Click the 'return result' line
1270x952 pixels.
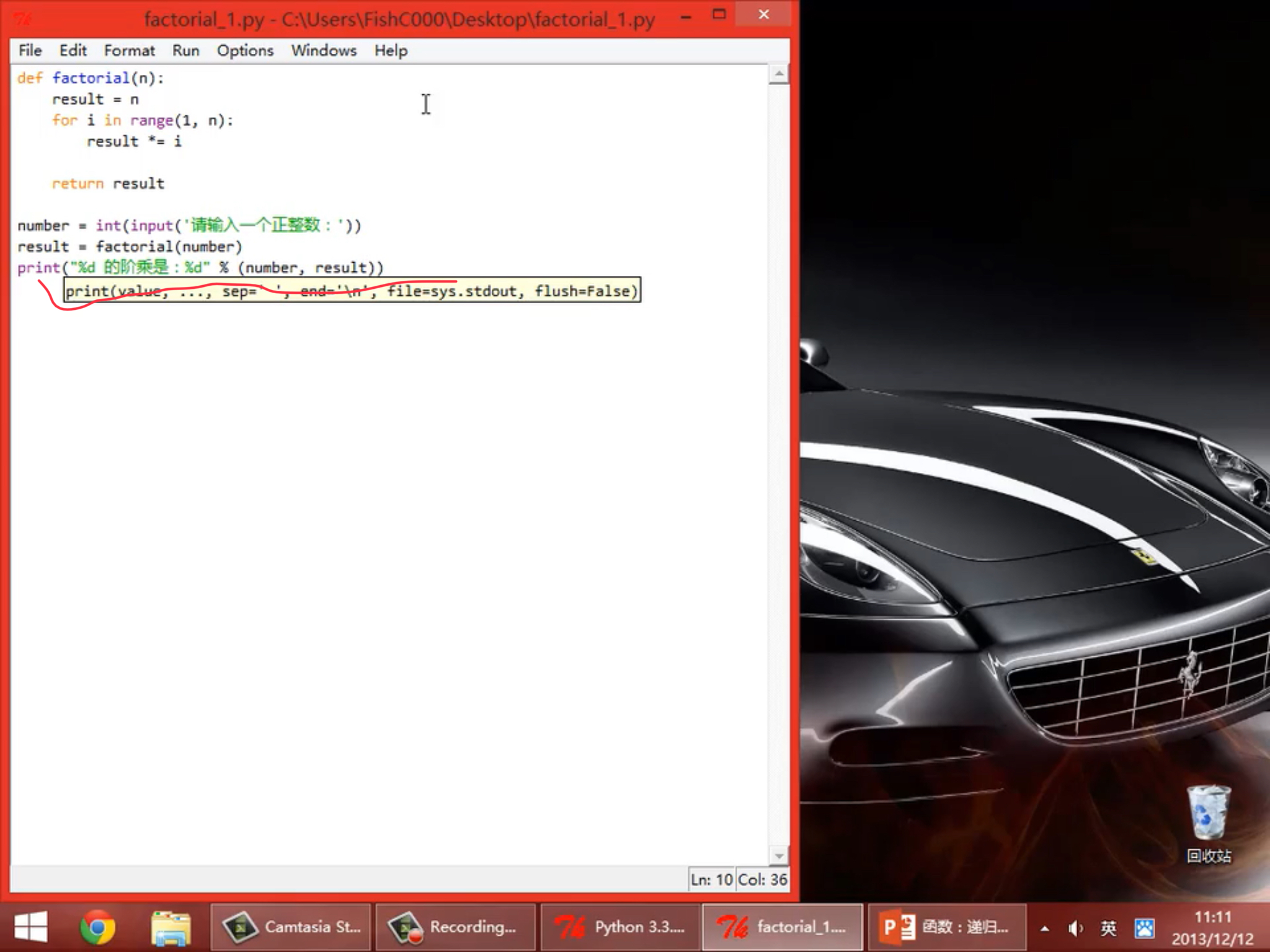[108, 183]
